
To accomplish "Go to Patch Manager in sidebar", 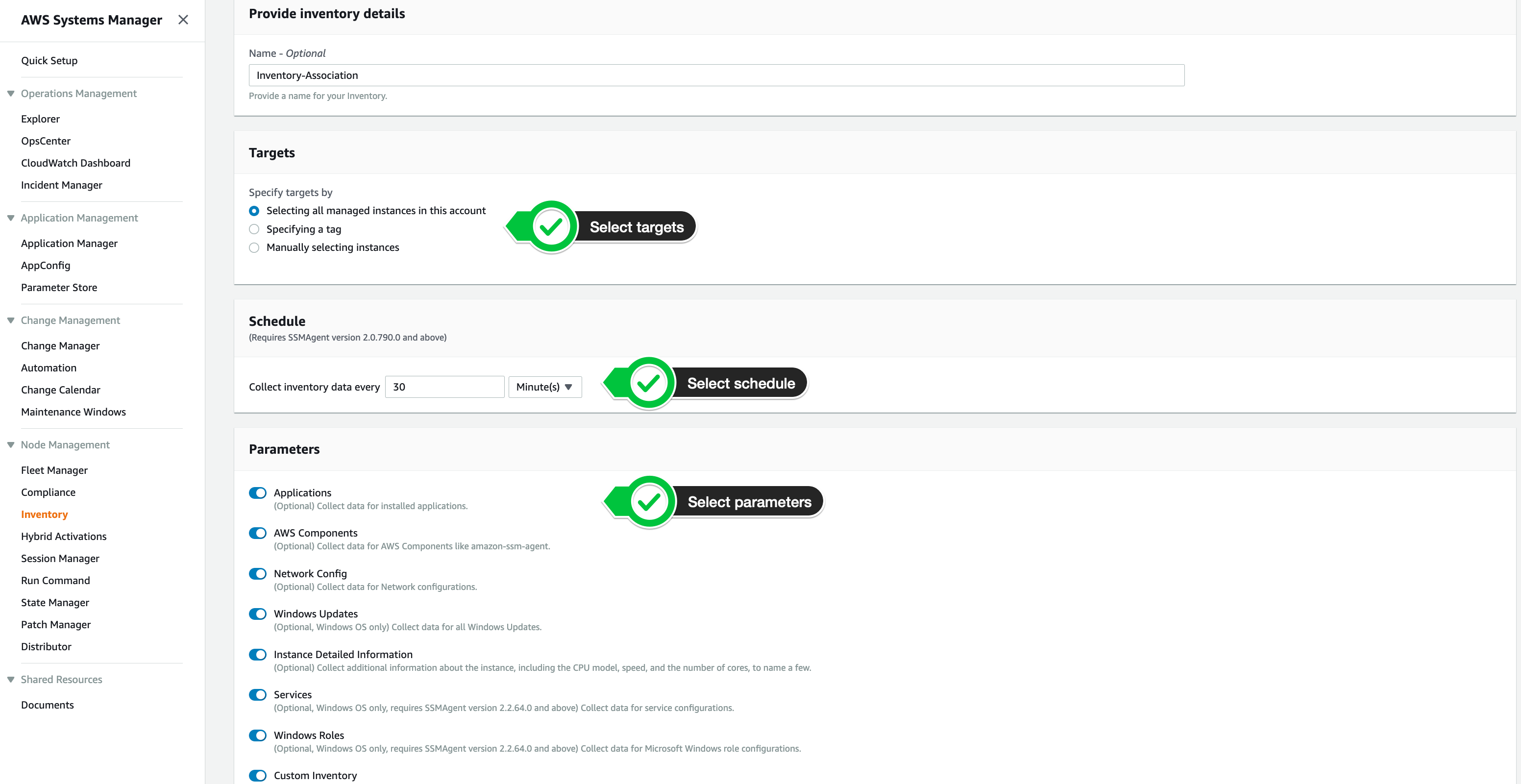I will 55,624.
